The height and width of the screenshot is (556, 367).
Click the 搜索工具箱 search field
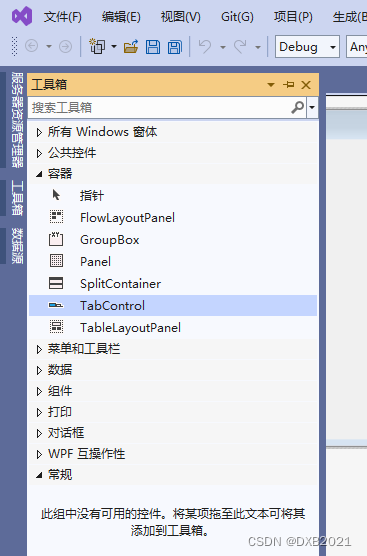(x=160, y=107)
